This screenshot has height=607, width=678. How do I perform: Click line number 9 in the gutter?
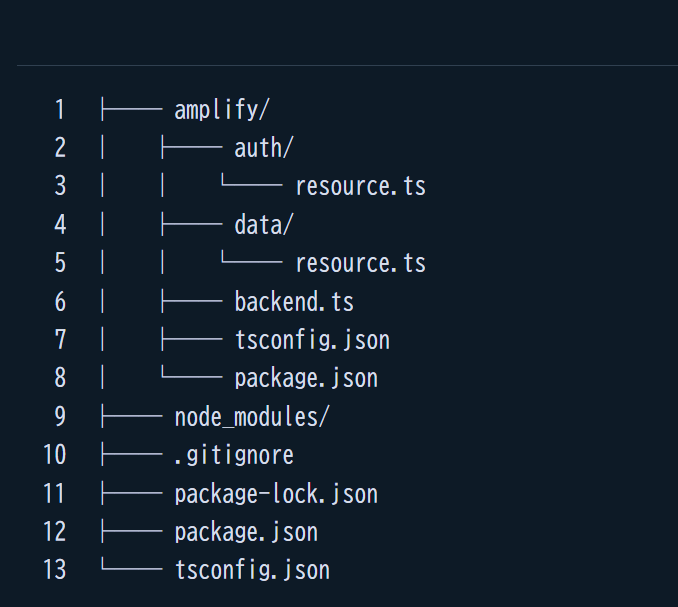tap(60, 417)
